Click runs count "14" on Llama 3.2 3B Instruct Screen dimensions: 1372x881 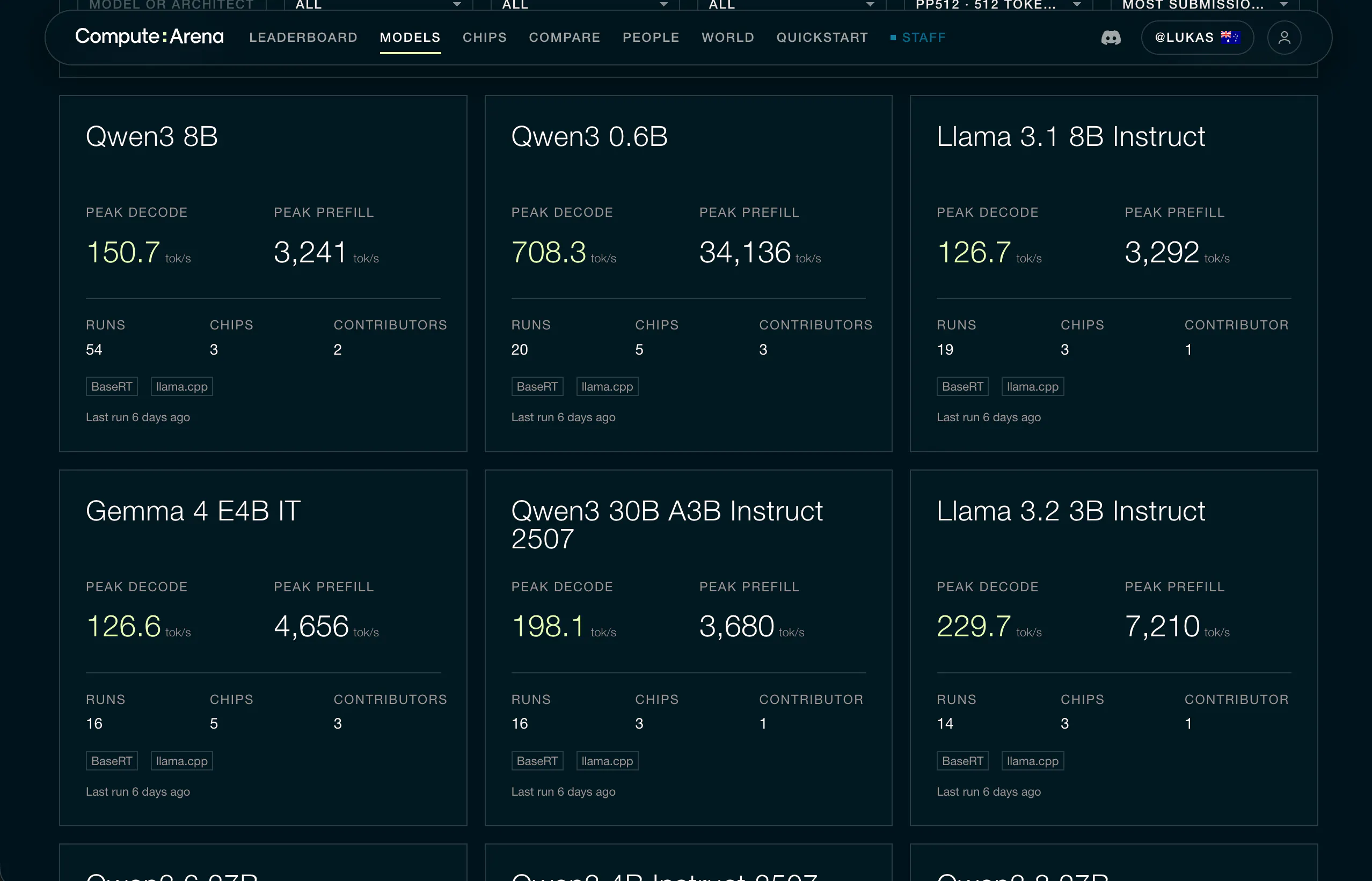(x=945, y=724)
